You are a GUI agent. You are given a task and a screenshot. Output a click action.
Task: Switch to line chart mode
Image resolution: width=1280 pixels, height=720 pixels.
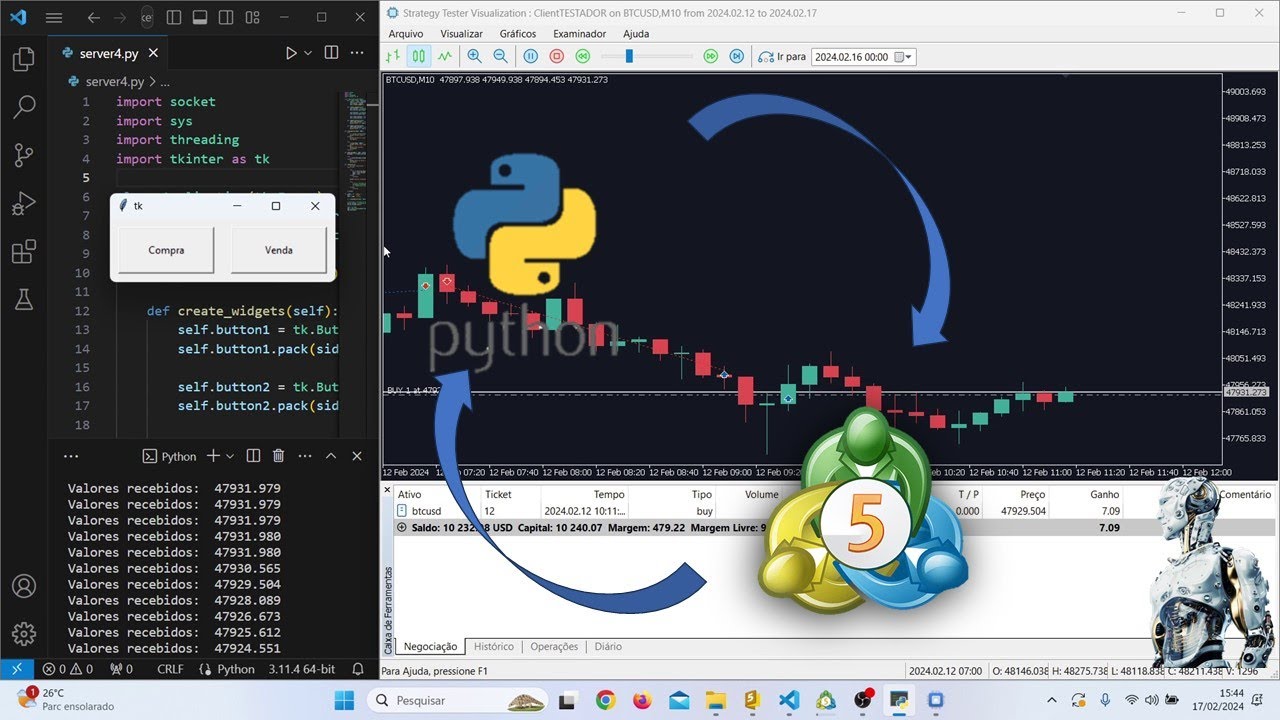click(444, 57)
